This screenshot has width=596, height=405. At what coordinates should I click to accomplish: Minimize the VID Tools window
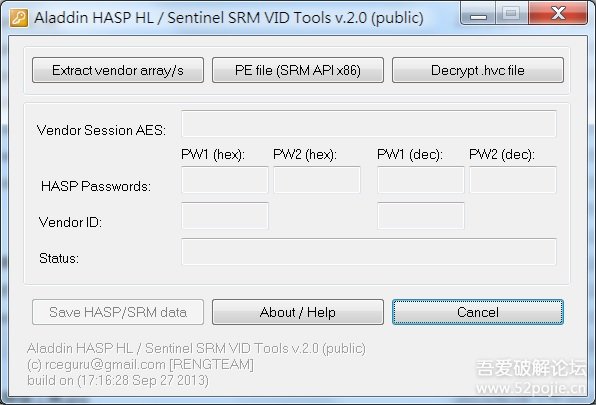(478, 14)
